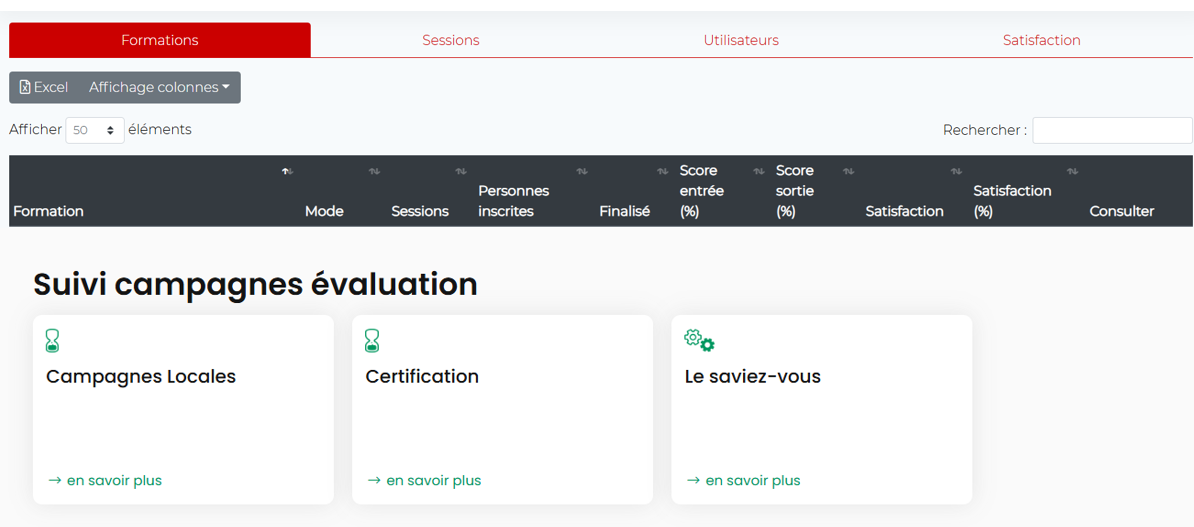
Task: Switch to the Utilisateurs tab
Action: [740, 41]
